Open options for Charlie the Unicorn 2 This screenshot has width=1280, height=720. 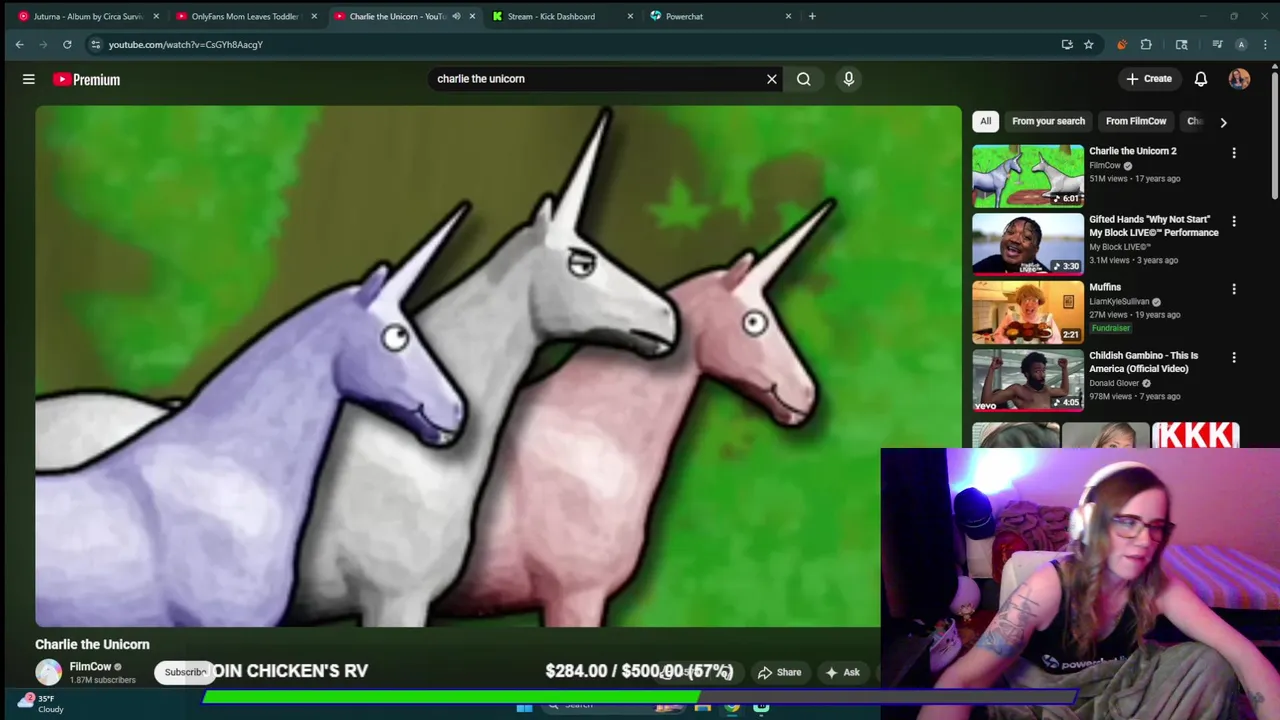click(x=1234, y=153)
